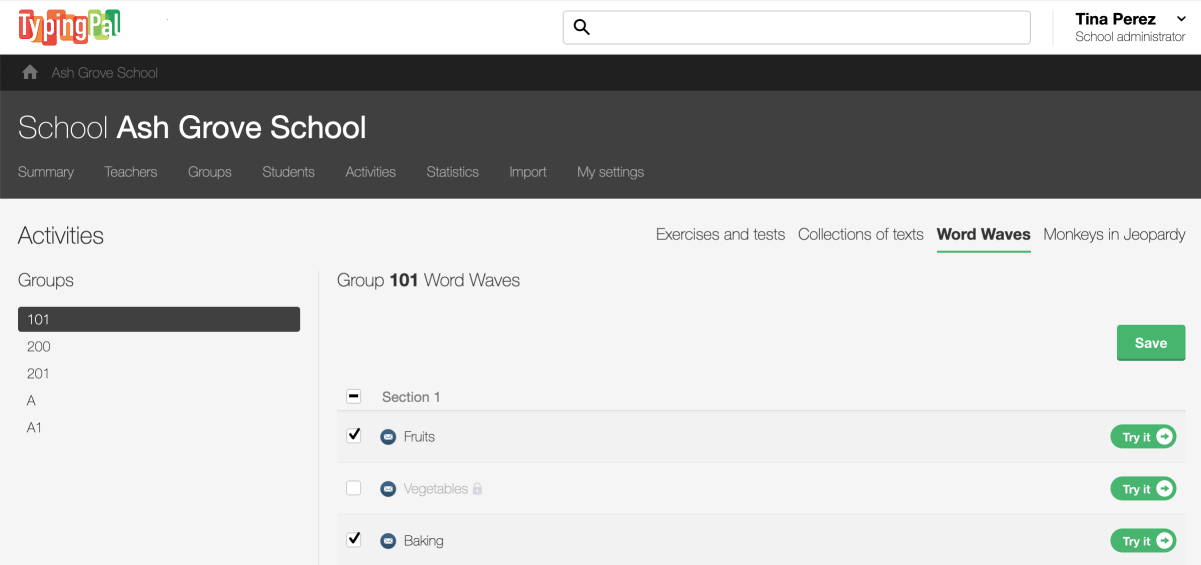The height and width of the screenshot is (565, 1201).
Task: Click the blue icon beside Vegetables
Action: point(388,489)
